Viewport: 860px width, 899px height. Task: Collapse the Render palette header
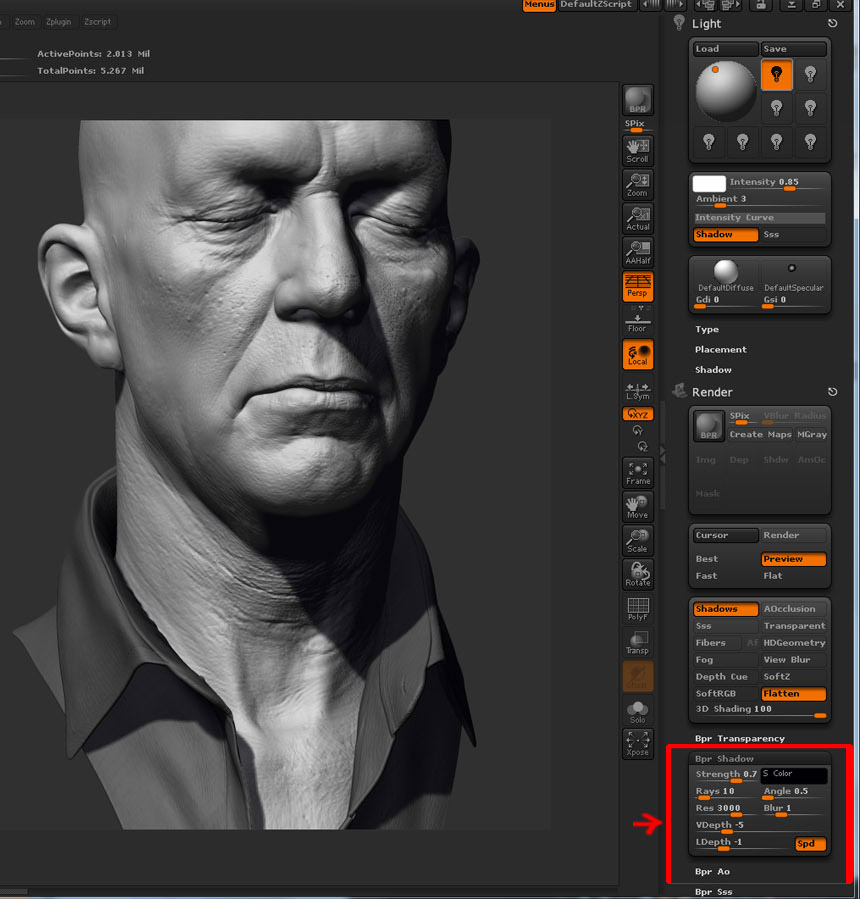pos(712,392)
